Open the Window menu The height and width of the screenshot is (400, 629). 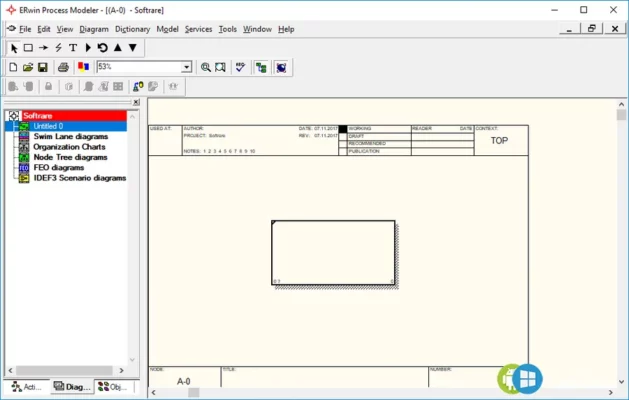(257, 29)
